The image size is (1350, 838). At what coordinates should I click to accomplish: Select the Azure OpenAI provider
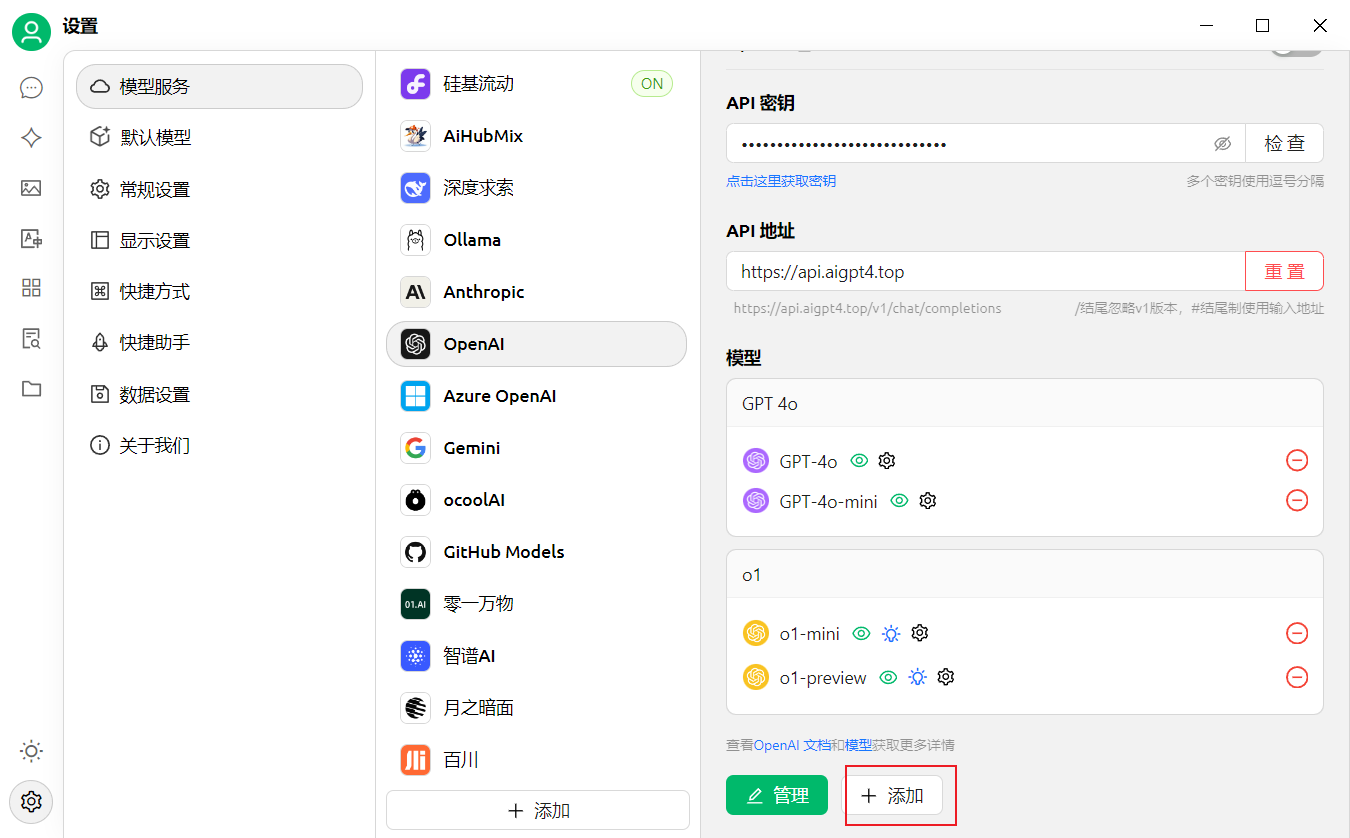(x=536, y=396)
